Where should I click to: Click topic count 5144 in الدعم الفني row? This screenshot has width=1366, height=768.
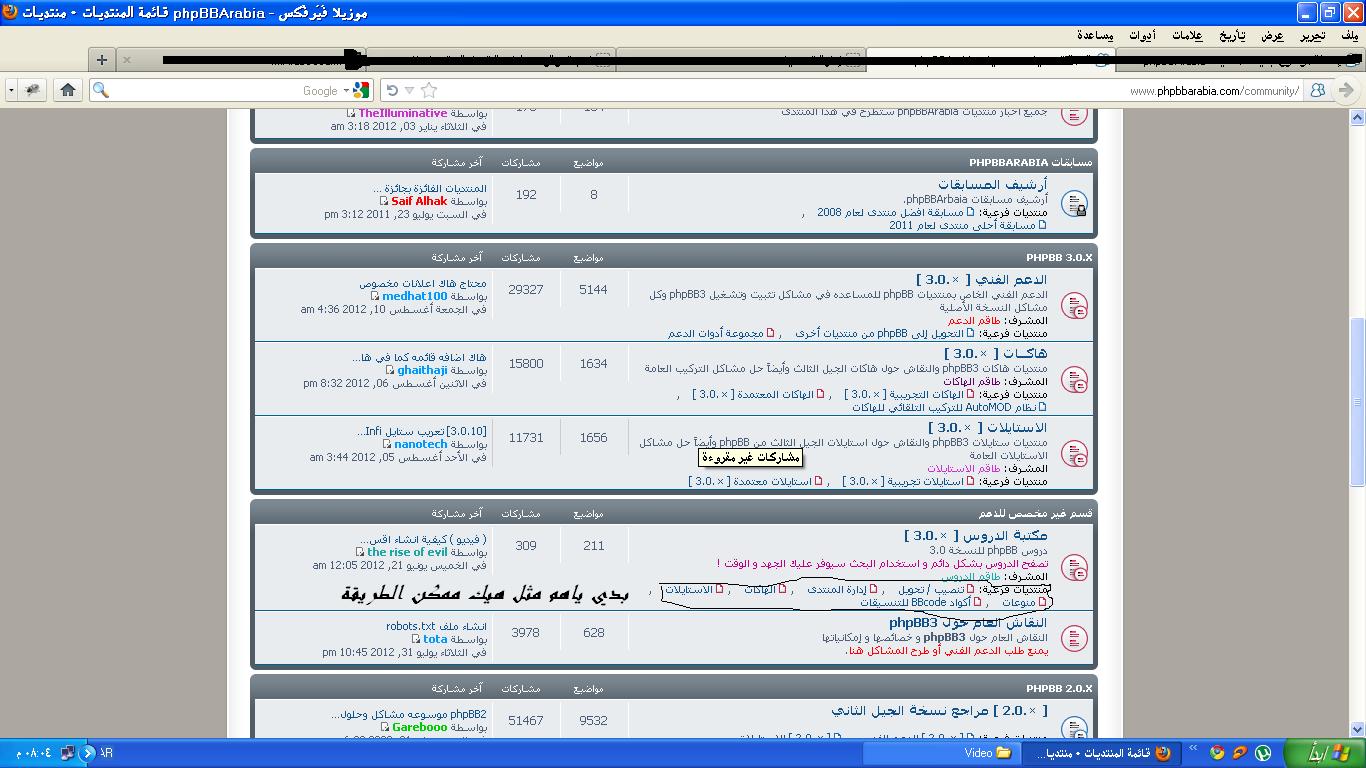coord(593,289)
